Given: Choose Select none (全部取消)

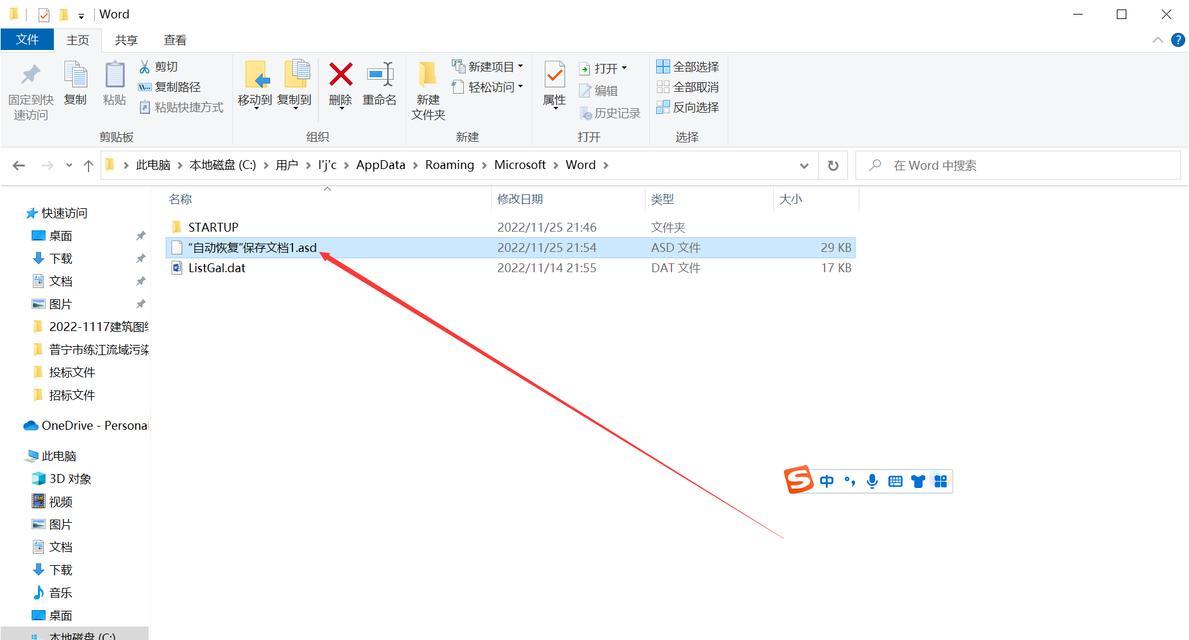Looking at the screenshot, I should (688, 87).
